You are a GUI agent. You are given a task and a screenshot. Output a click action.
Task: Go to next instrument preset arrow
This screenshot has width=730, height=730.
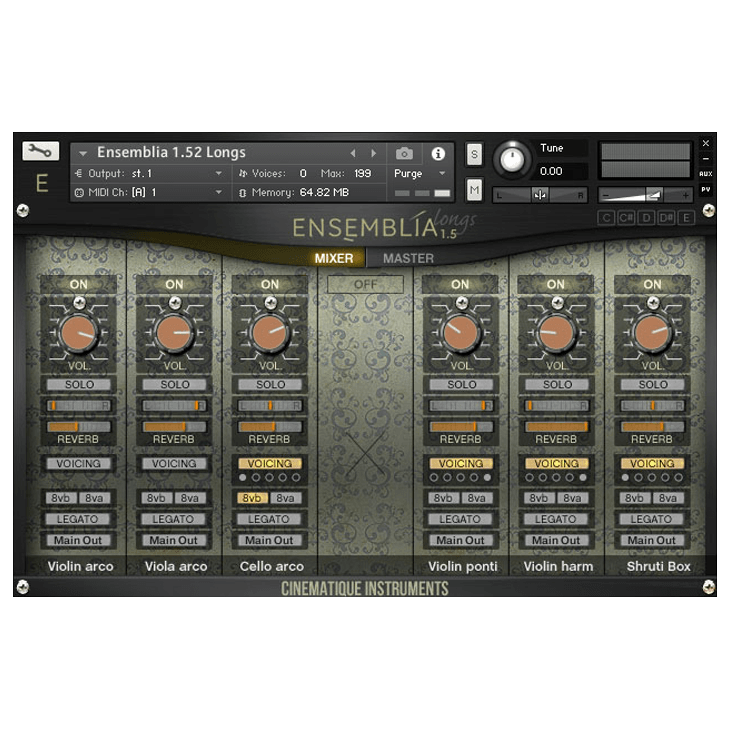(373, 153)
